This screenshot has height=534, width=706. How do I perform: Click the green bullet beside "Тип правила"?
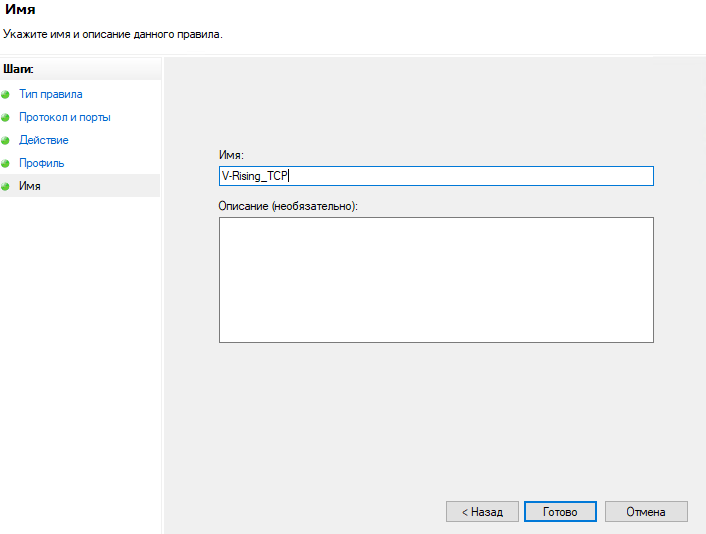[6, 95]
